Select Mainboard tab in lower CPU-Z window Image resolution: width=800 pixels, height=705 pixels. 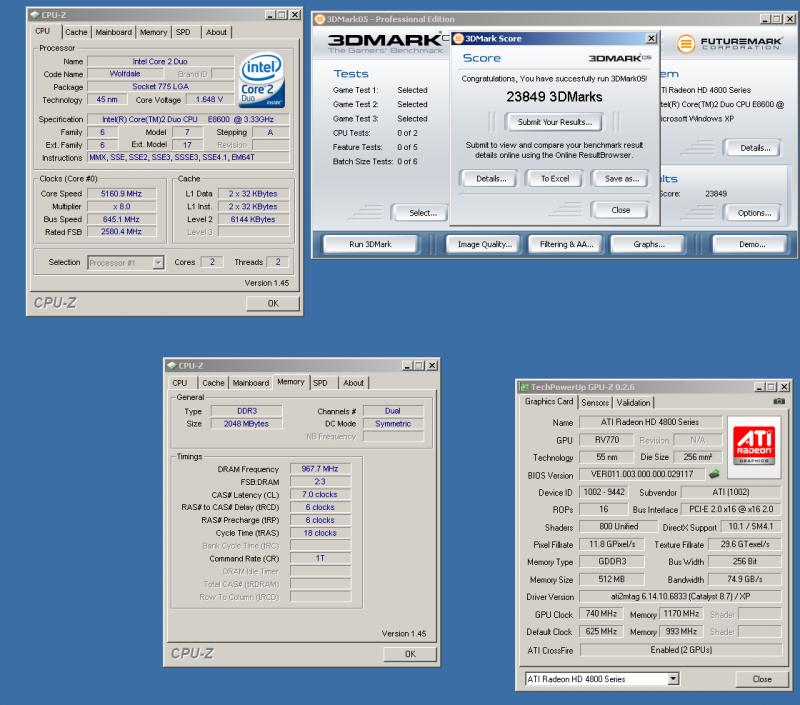251,383
